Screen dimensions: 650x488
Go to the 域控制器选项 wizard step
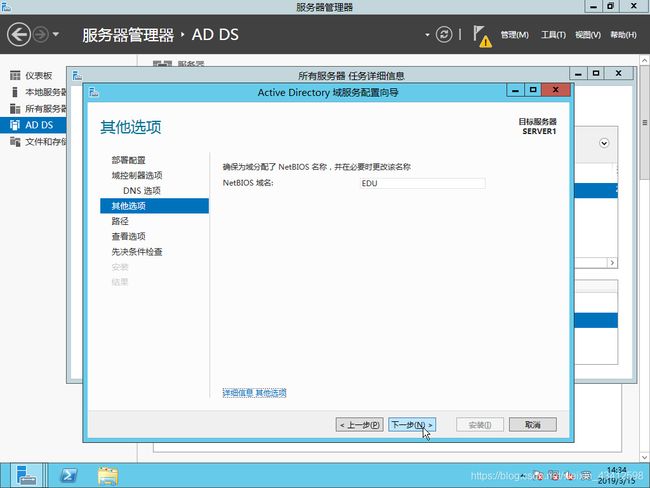137,175
